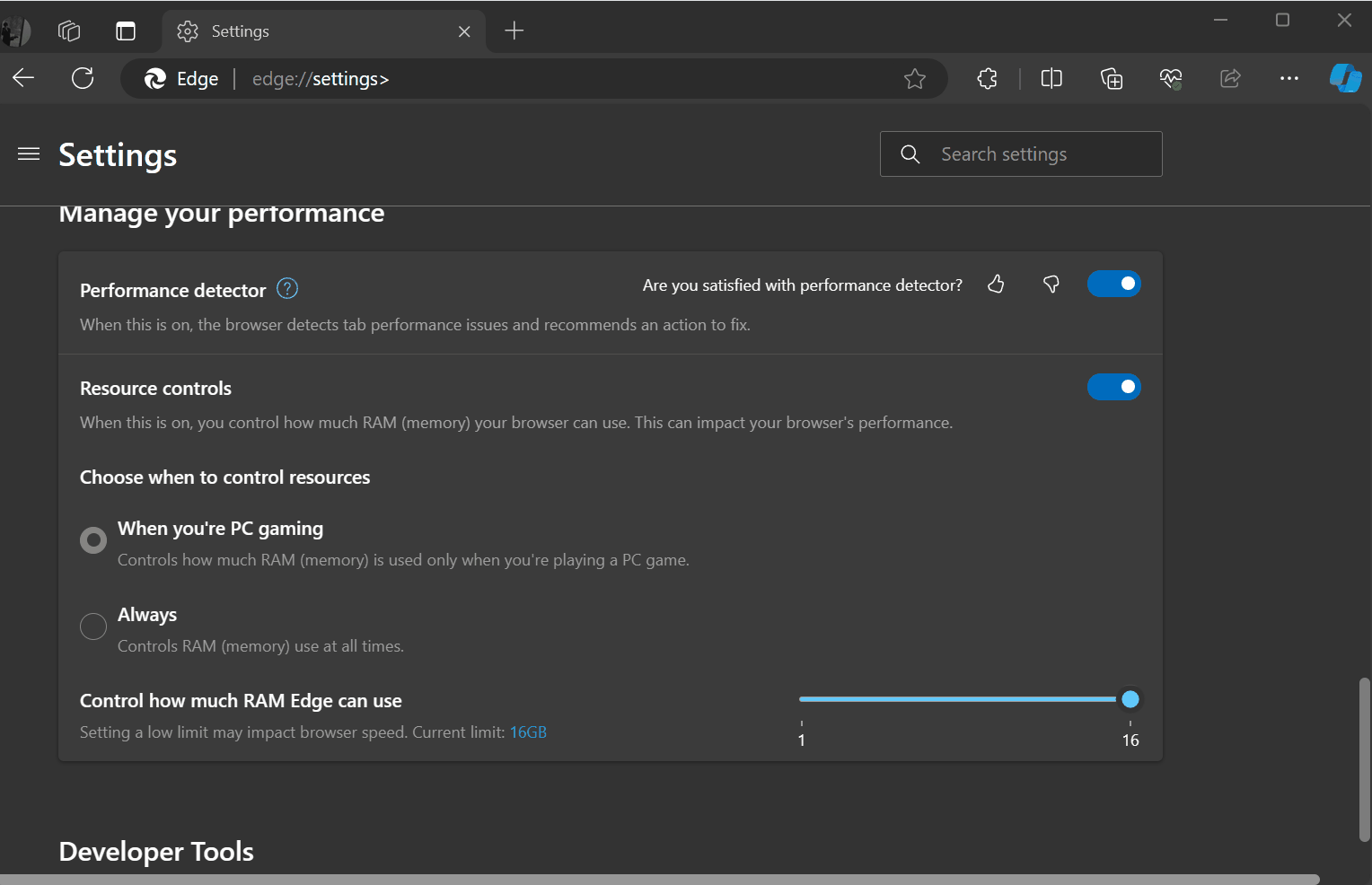Open the Extensions puzzle icon
The width and height of the screenshot is (1372, 885).
[987, 78]
